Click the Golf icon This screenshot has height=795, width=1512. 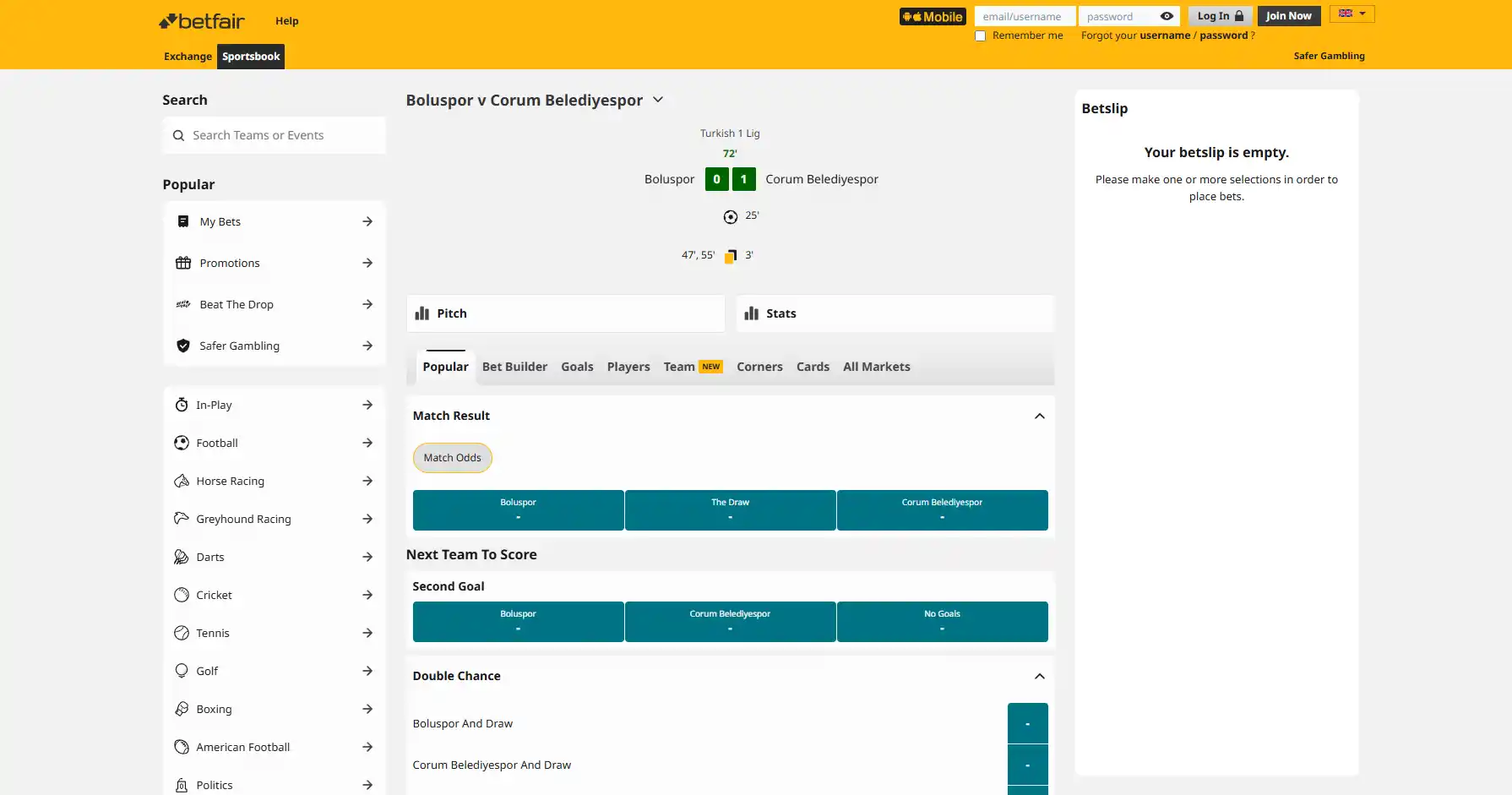pos(182,671)
